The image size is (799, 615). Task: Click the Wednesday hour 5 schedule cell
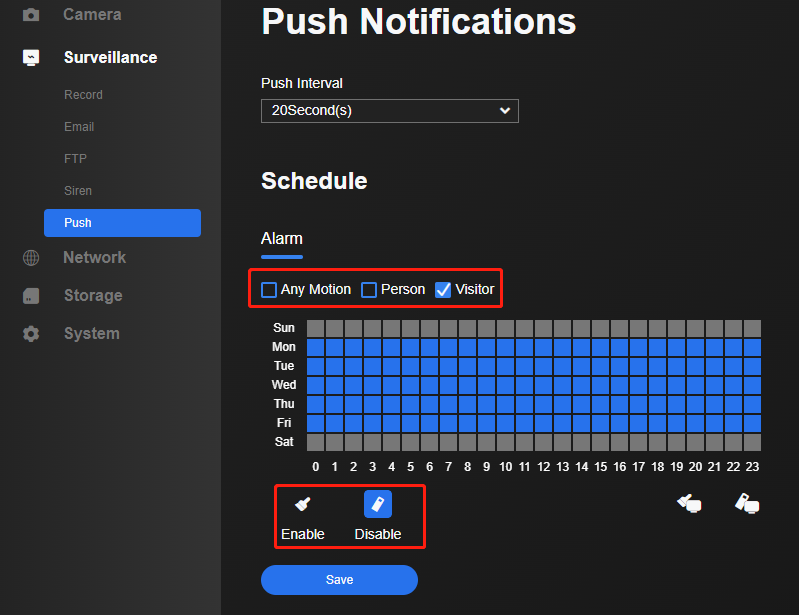410,385
